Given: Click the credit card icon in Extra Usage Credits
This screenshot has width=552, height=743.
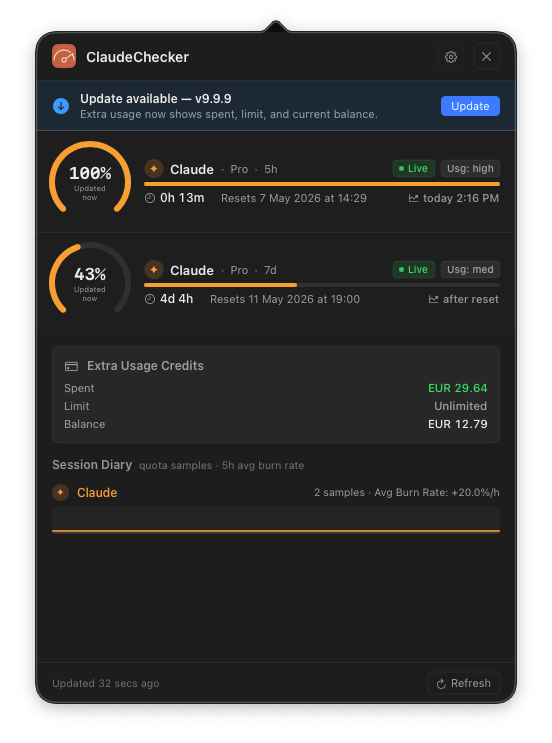Looking at the screenshot, I should tap(72, 366).
